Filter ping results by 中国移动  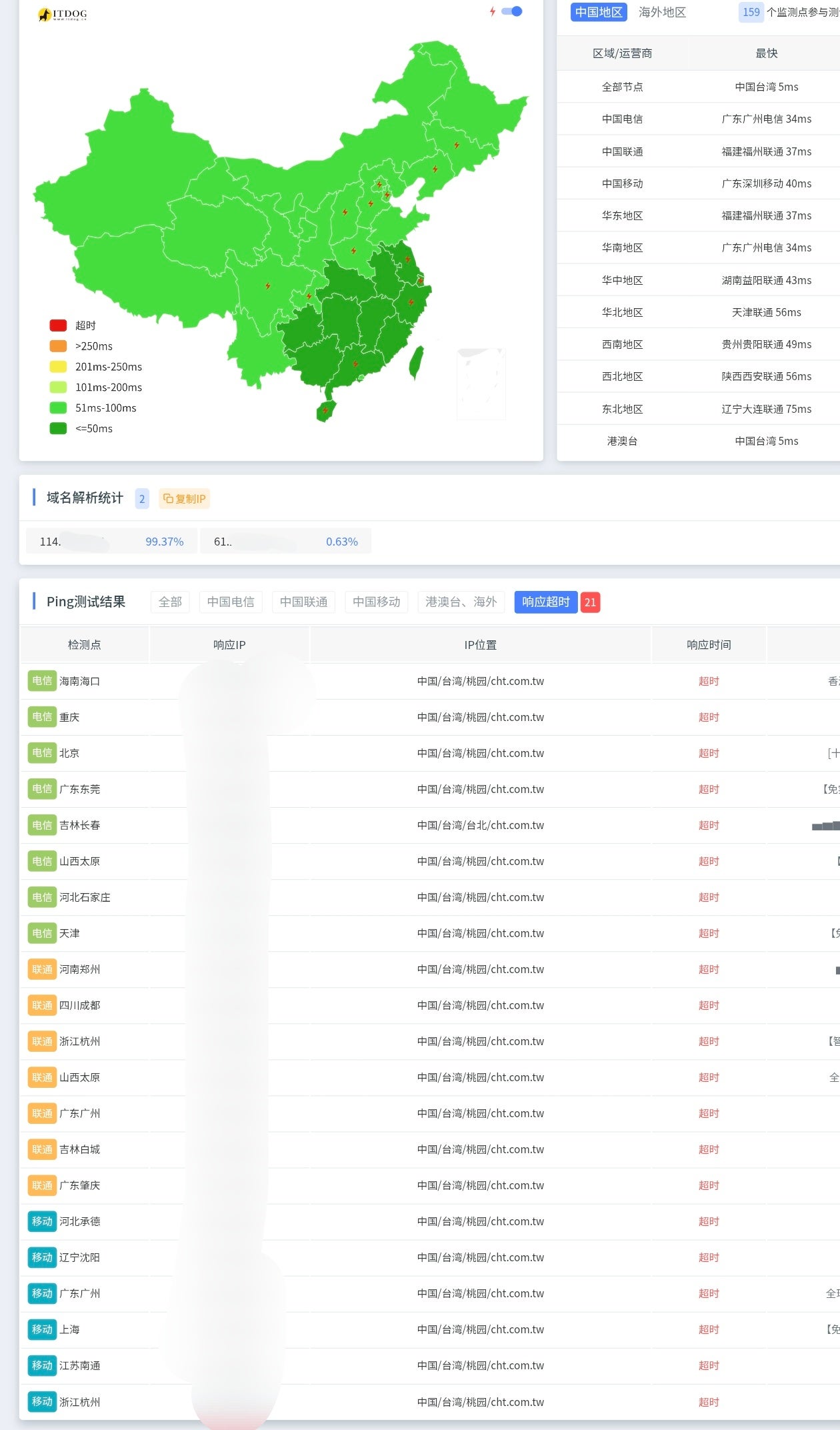[x=376, y=602]
